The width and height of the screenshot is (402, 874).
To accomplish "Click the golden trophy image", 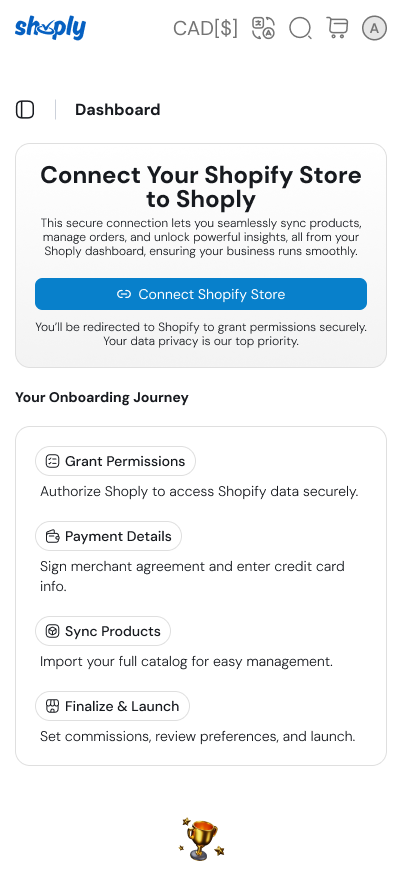I will [x=201, y=839].
